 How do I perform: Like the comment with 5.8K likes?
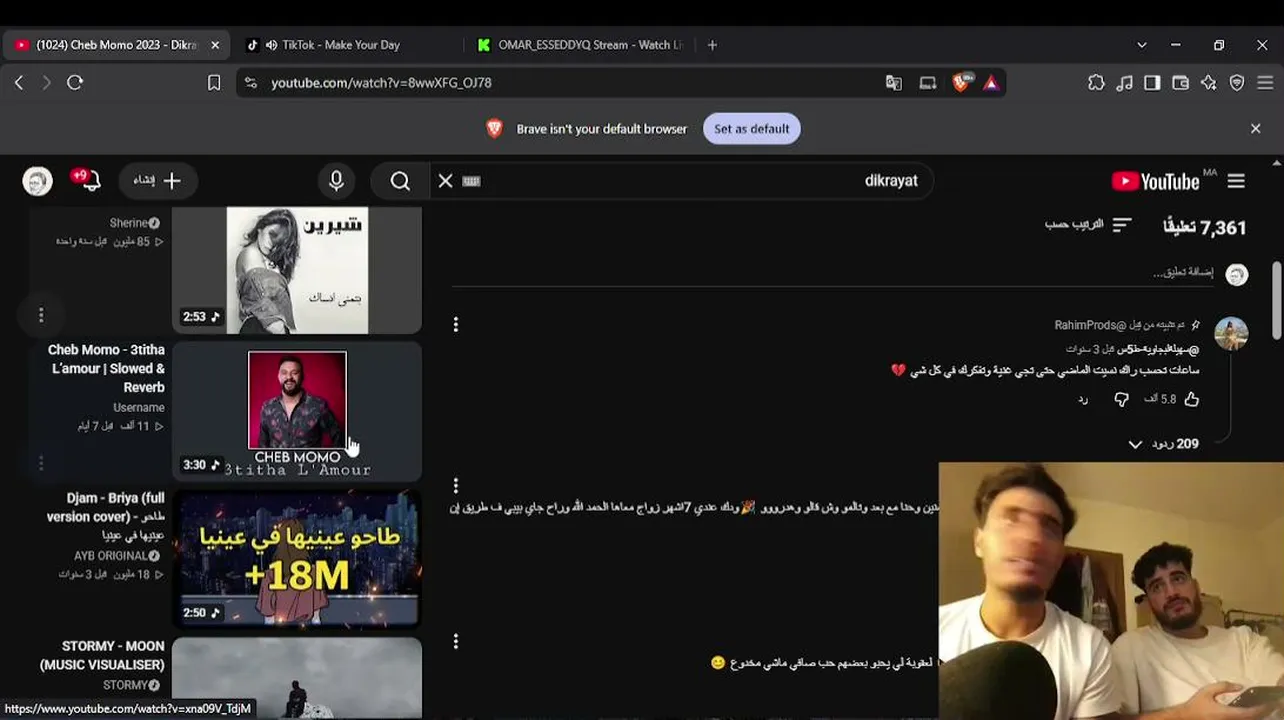1192,399
